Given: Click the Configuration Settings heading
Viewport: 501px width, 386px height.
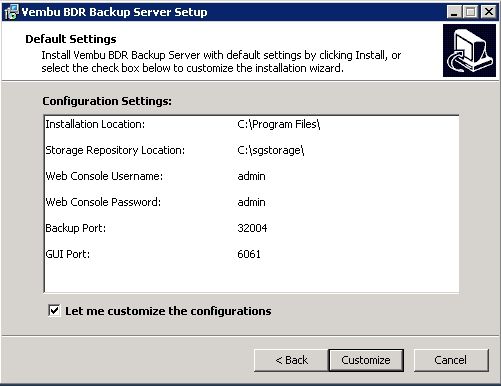Looking at the screenshot, I should click(107, 101).
